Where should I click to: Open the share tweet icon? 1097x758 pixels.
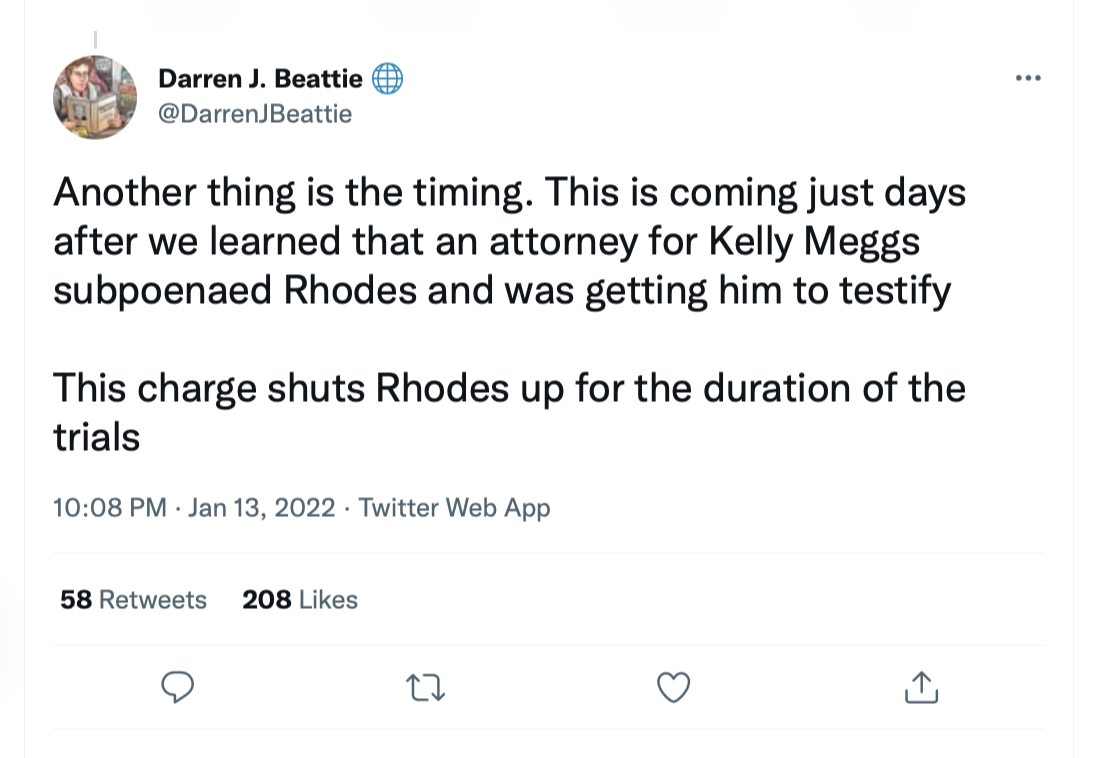click(921, 686)
